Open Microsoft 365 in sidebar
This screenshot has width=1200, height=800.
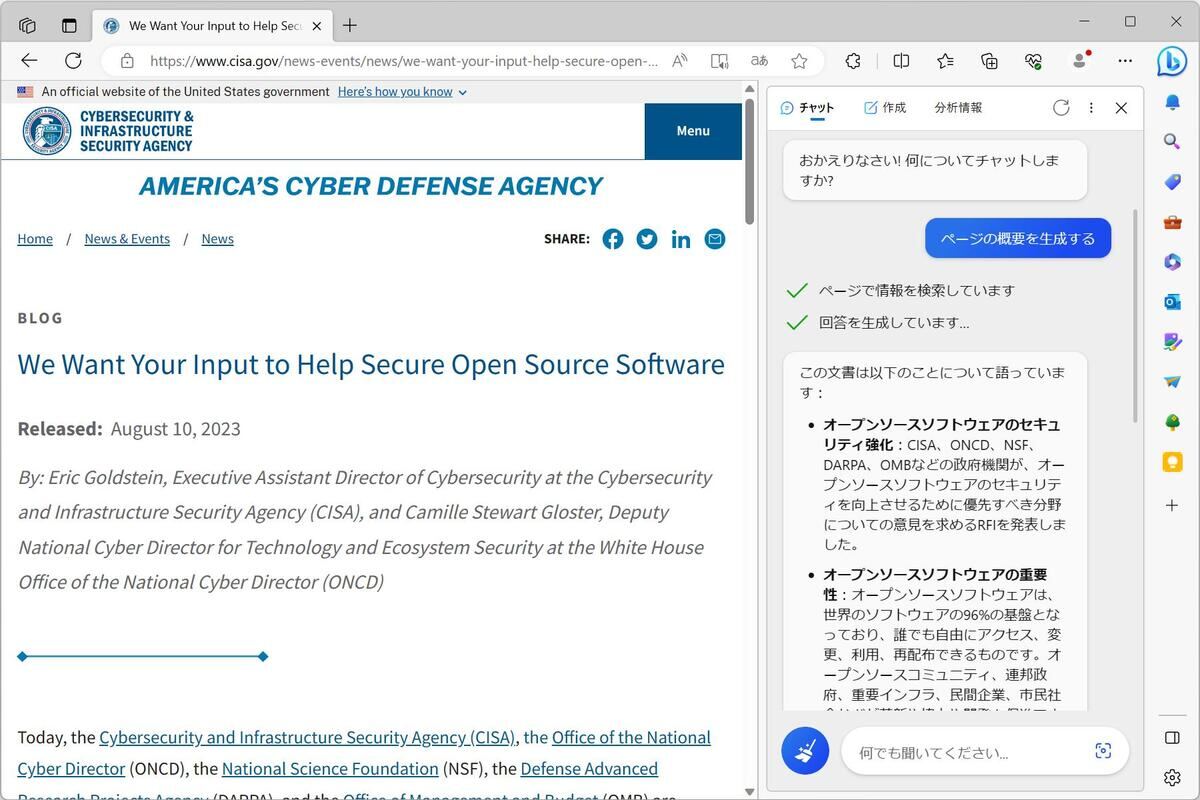pos(1172,262)
